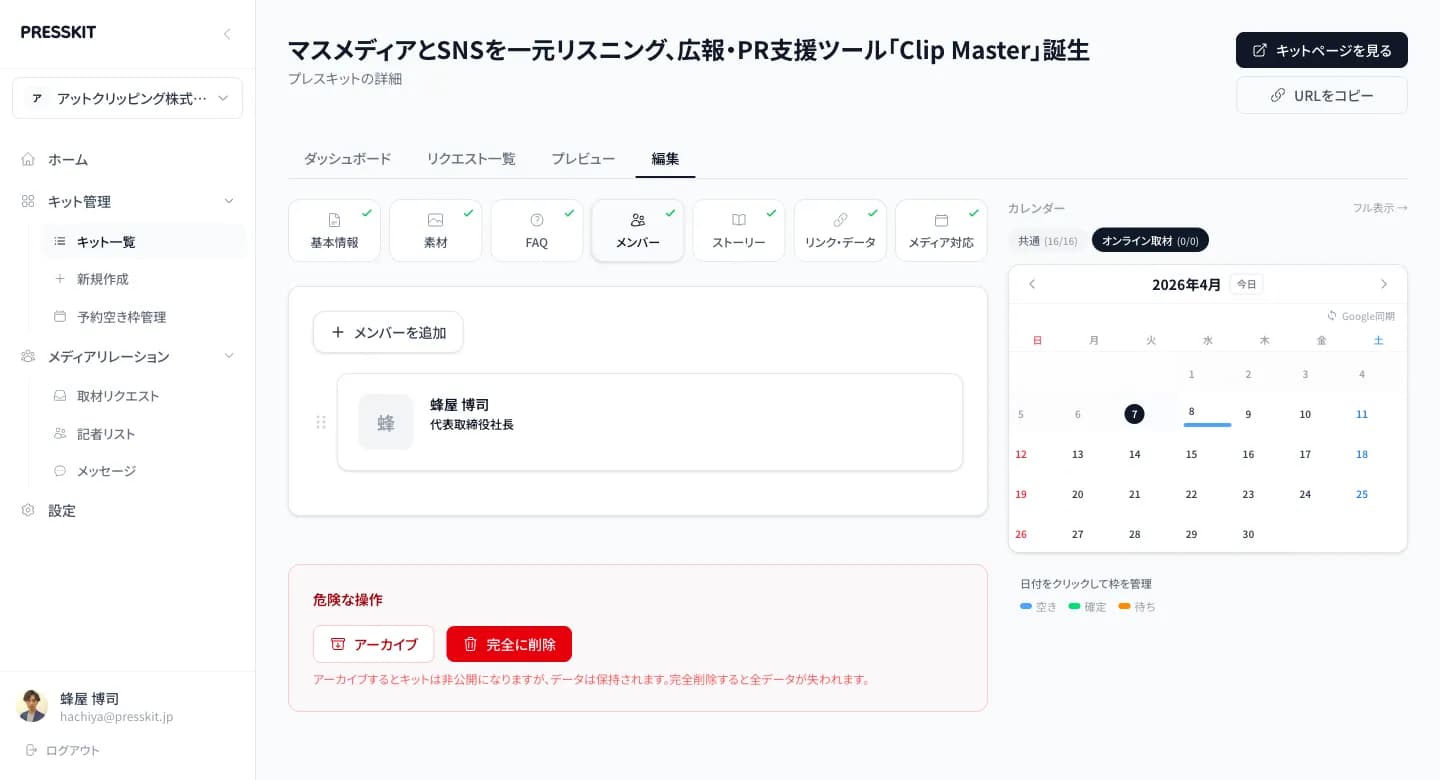
Task: Click the メンバーを追加 button
Action: [388, 332]
